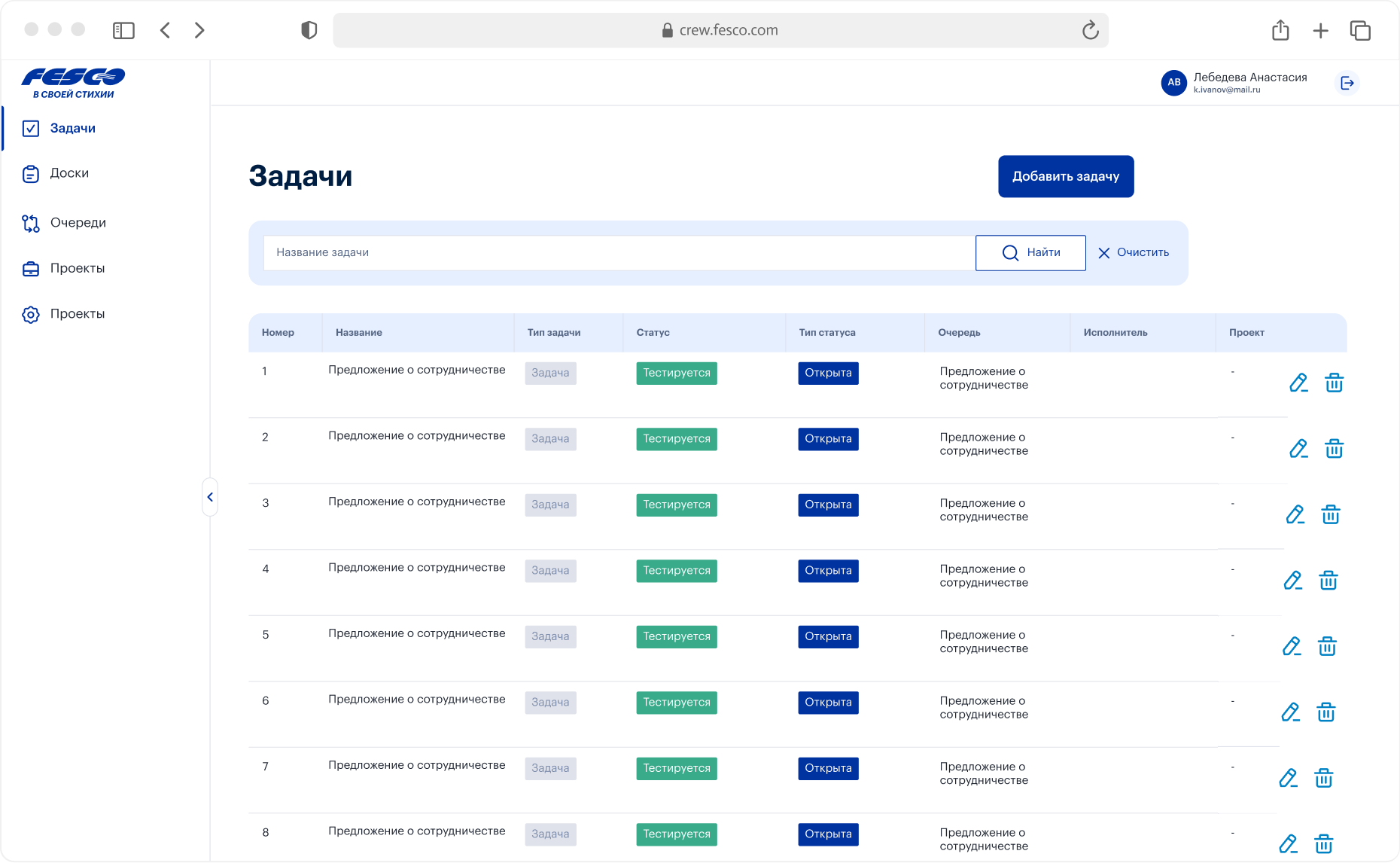The image size is (1400, 863).
Task: Click the Найти search button
Action: coord(1030,253)
